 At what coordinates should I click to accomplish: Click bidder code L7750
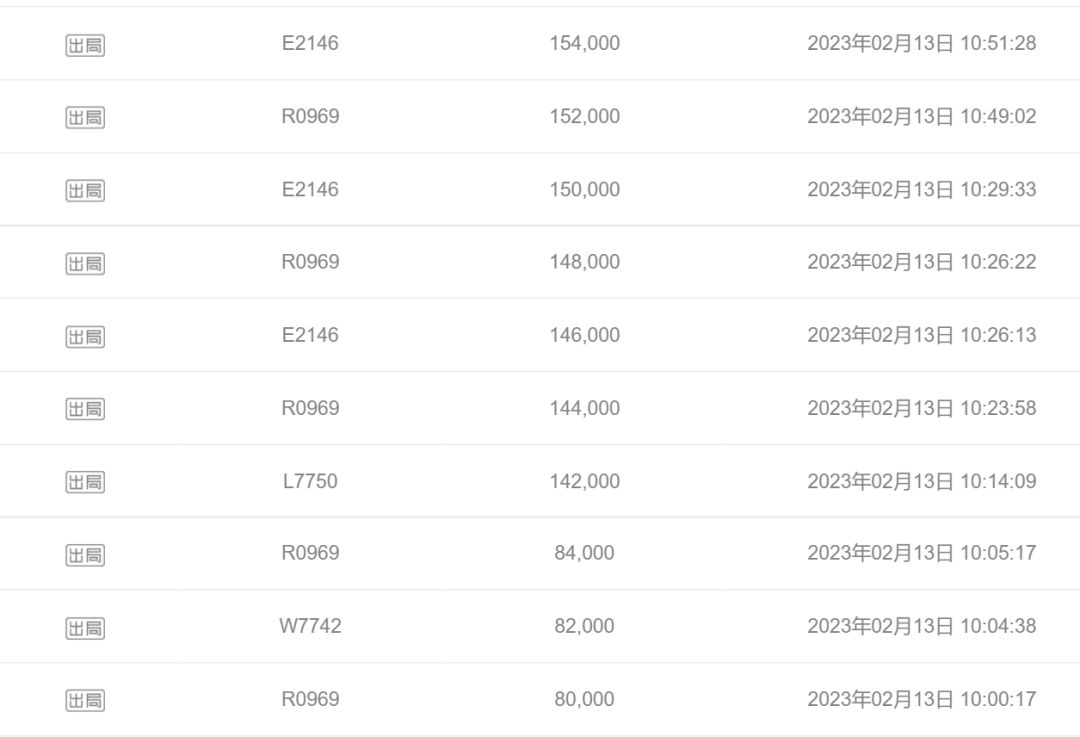click(x=310, y=481)
